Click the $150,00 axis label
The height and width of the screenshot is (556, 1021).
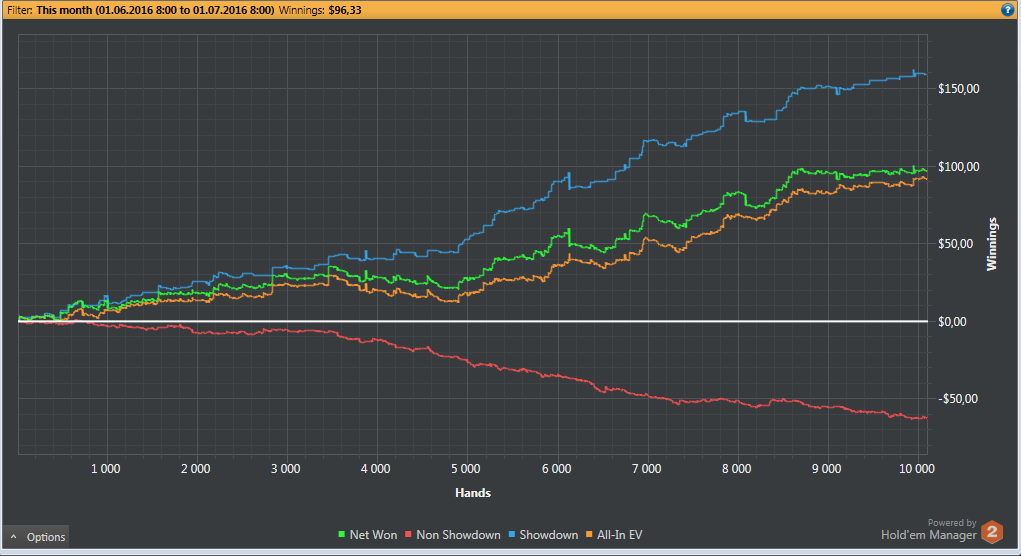(958, 89)
